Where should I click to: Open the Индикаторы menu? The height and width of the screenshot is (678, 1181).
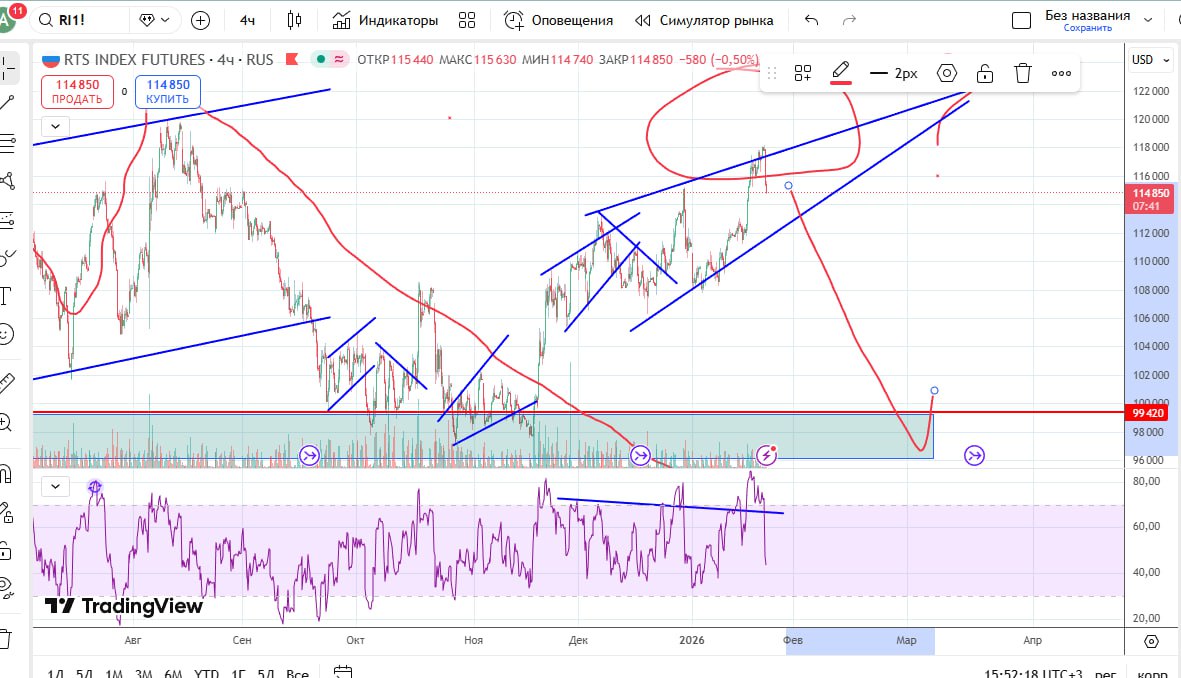coord(385,20)
